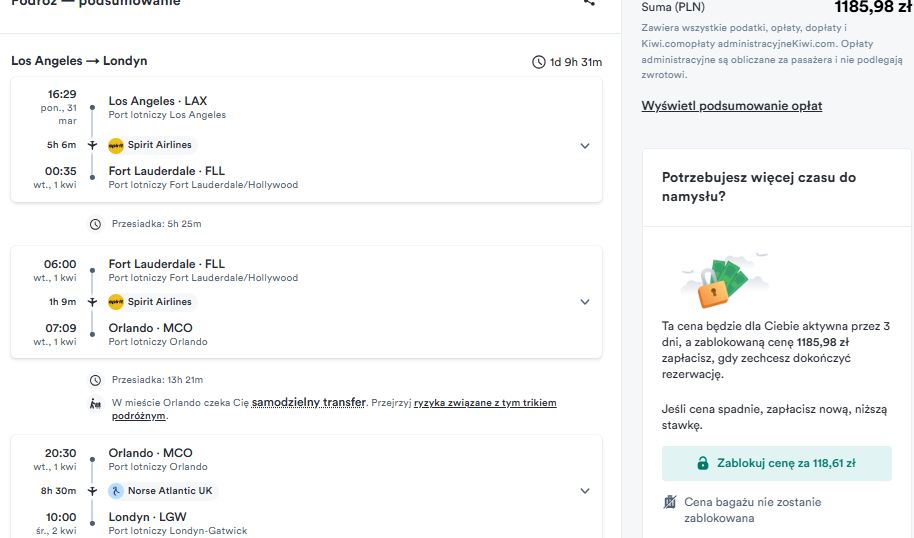Click the padlock icon in the Zablokuj button
The height and width of the screenshot is (538, 914).
click(x=703, y=463)
